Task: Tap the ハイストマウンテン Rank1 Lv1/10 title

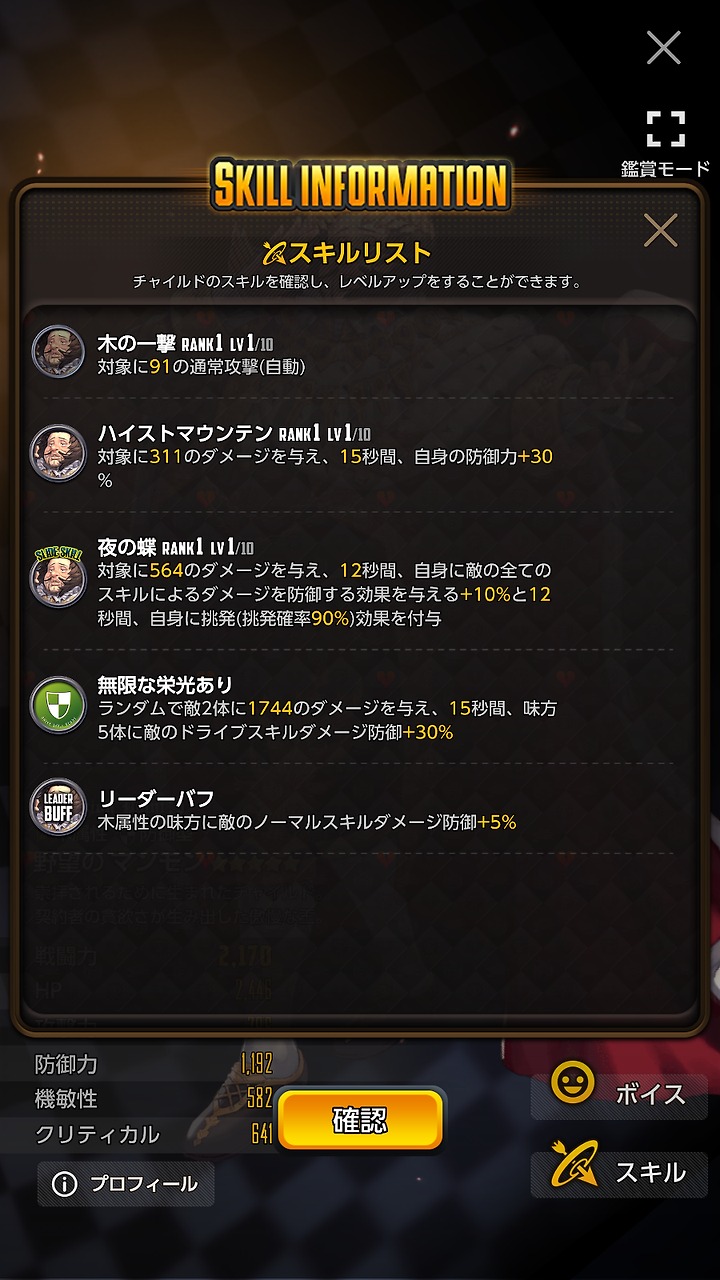Action: [x=234, y=432]
